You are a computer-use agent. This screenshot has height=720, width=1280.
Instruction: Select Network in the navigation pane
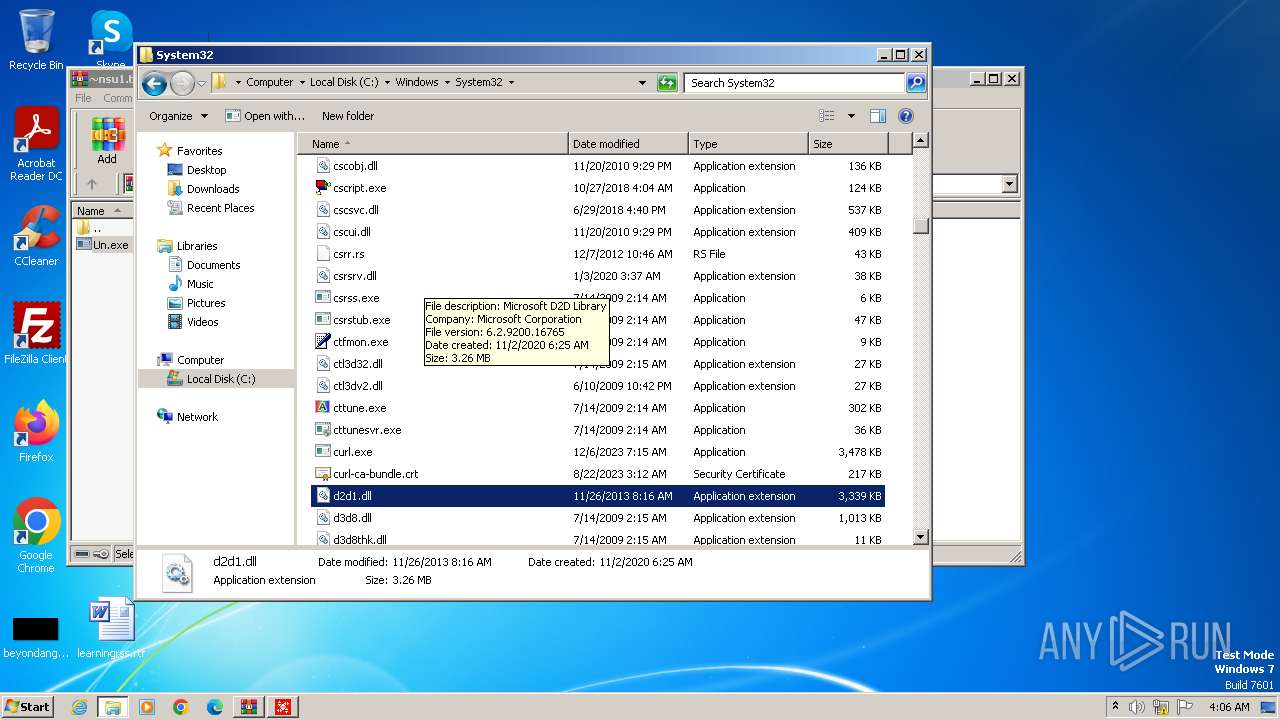point(197,417)
